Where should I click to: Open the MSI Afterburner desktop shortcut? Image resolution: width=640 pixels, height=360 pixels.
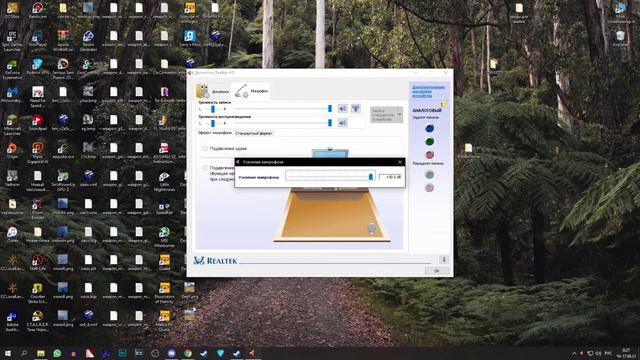[164, 237]
